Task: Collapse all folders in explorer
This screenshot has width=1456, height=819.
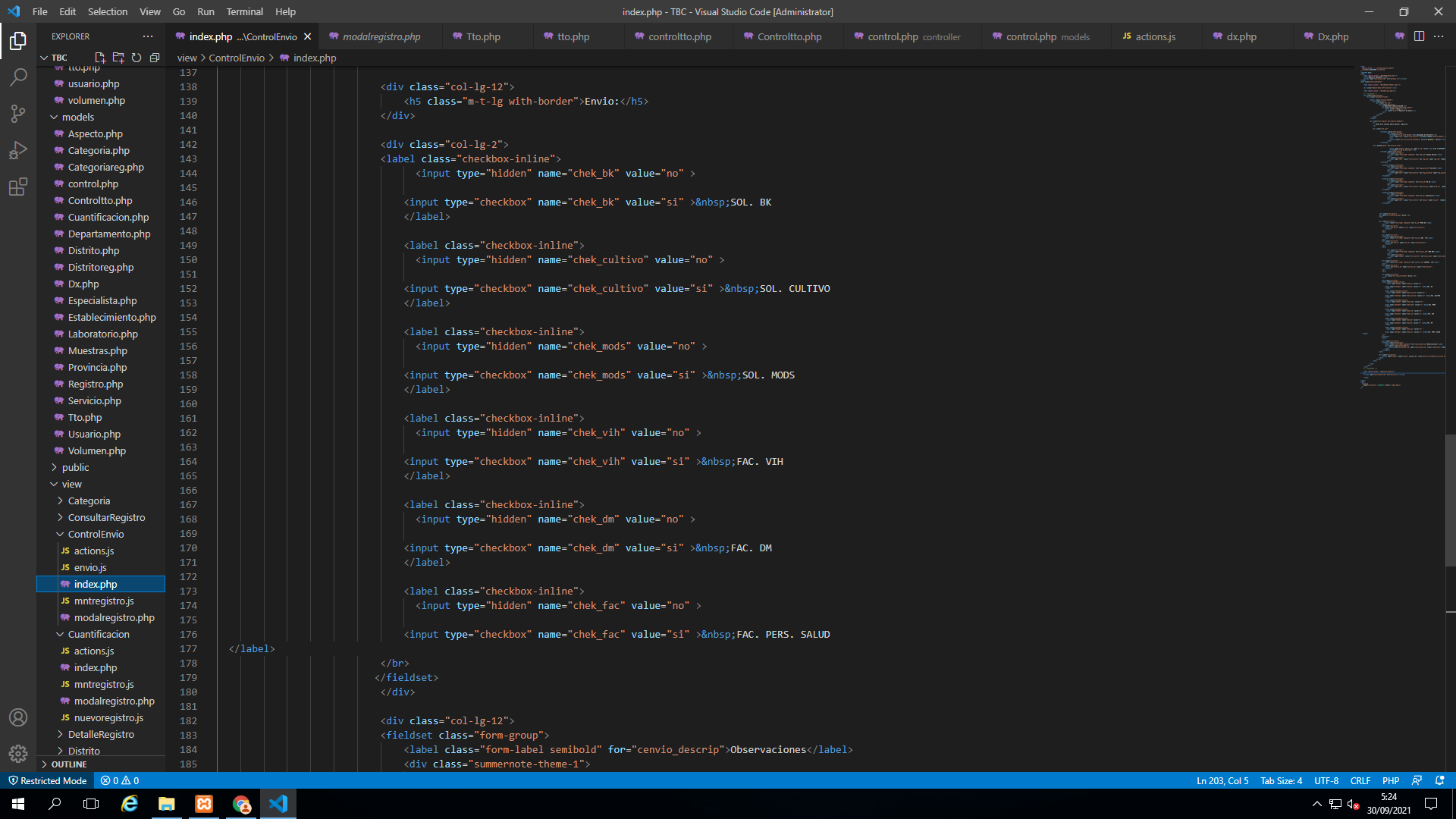Action: [155, 58]
